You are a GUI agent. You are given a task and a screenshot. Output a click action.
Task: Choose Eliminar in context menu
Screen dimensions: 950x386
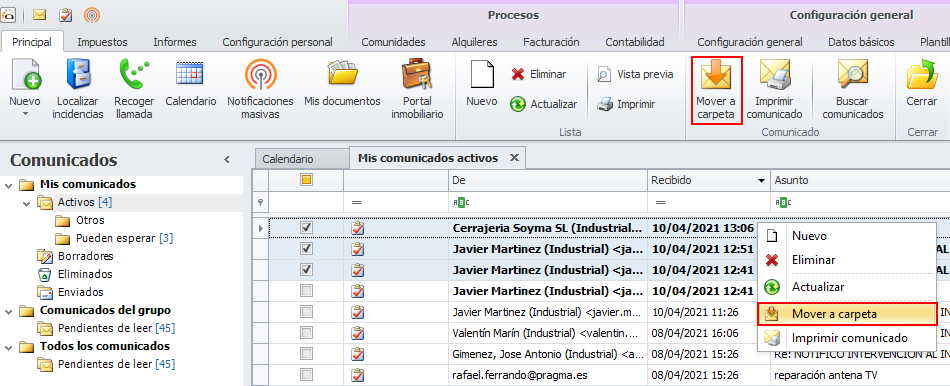848,260
